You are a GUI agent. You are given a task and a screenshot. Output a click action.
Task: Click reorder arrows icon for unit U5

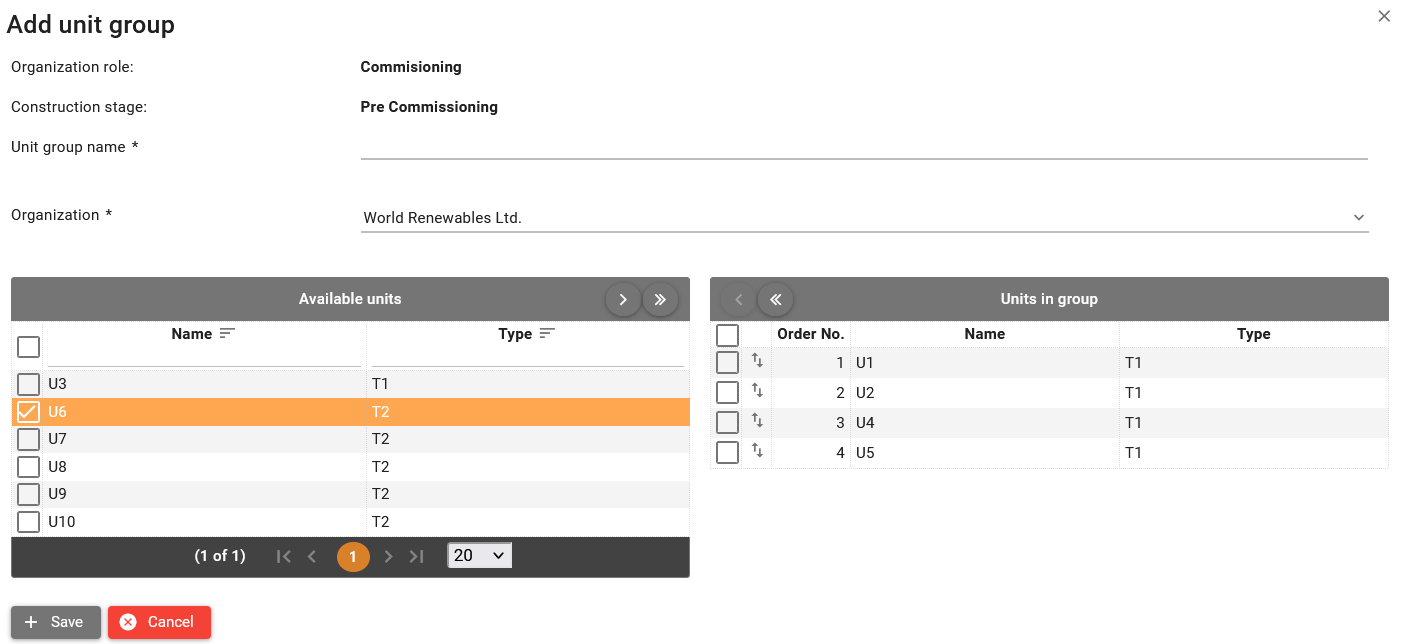pos(757,452)
